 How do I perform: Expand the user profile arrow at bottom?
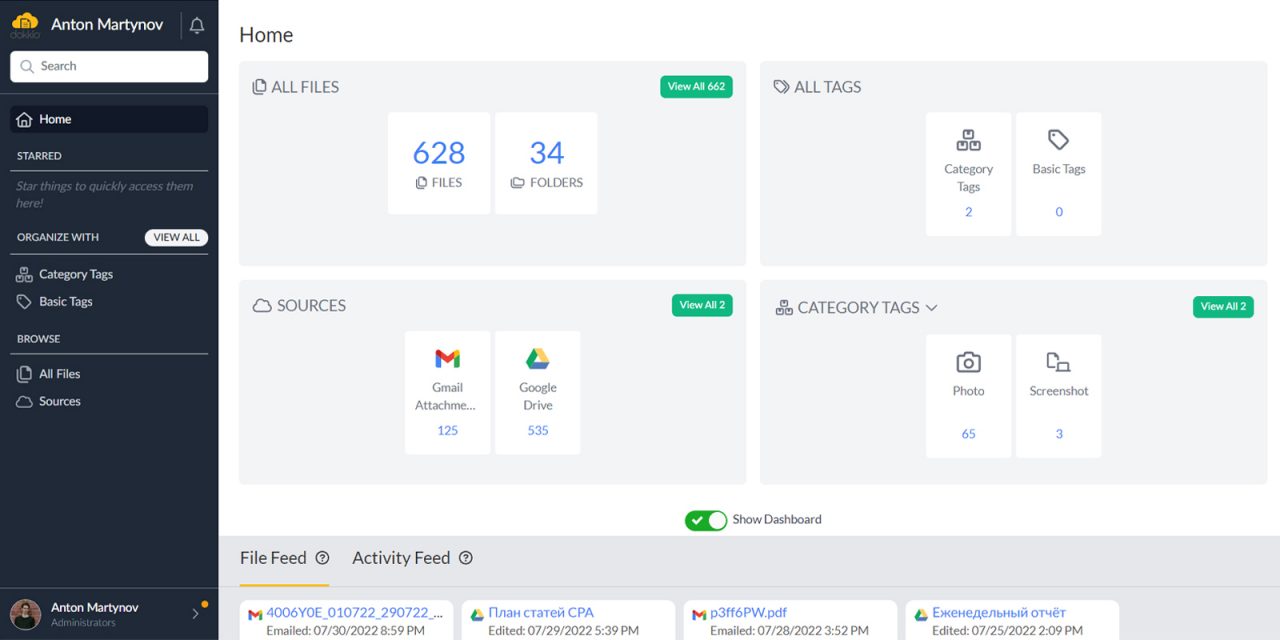[x=195, y=614]
